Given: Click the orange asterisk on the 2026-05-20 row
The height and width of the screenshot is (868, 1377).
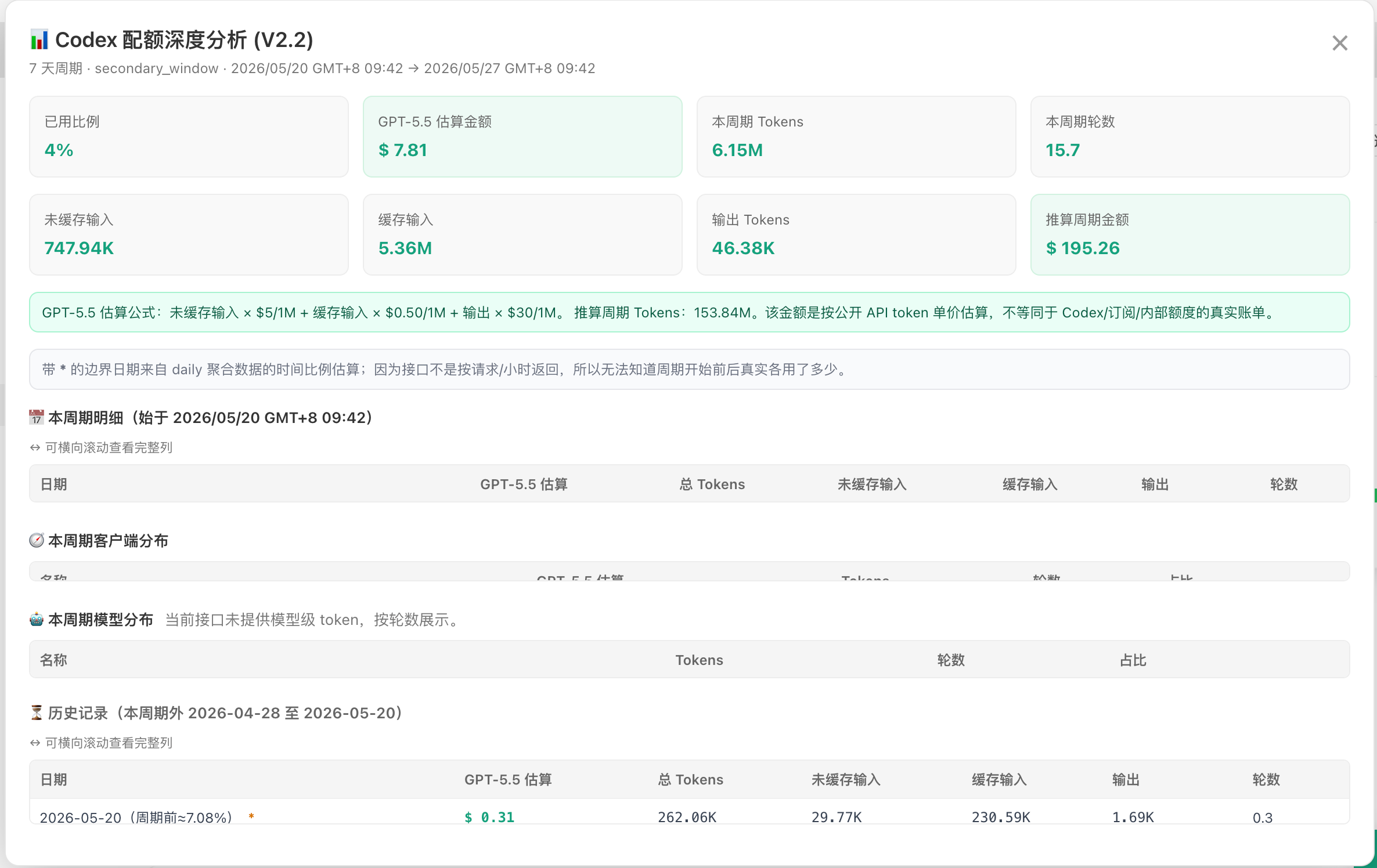Looking at the screenshot, I should tap(251, 816).
